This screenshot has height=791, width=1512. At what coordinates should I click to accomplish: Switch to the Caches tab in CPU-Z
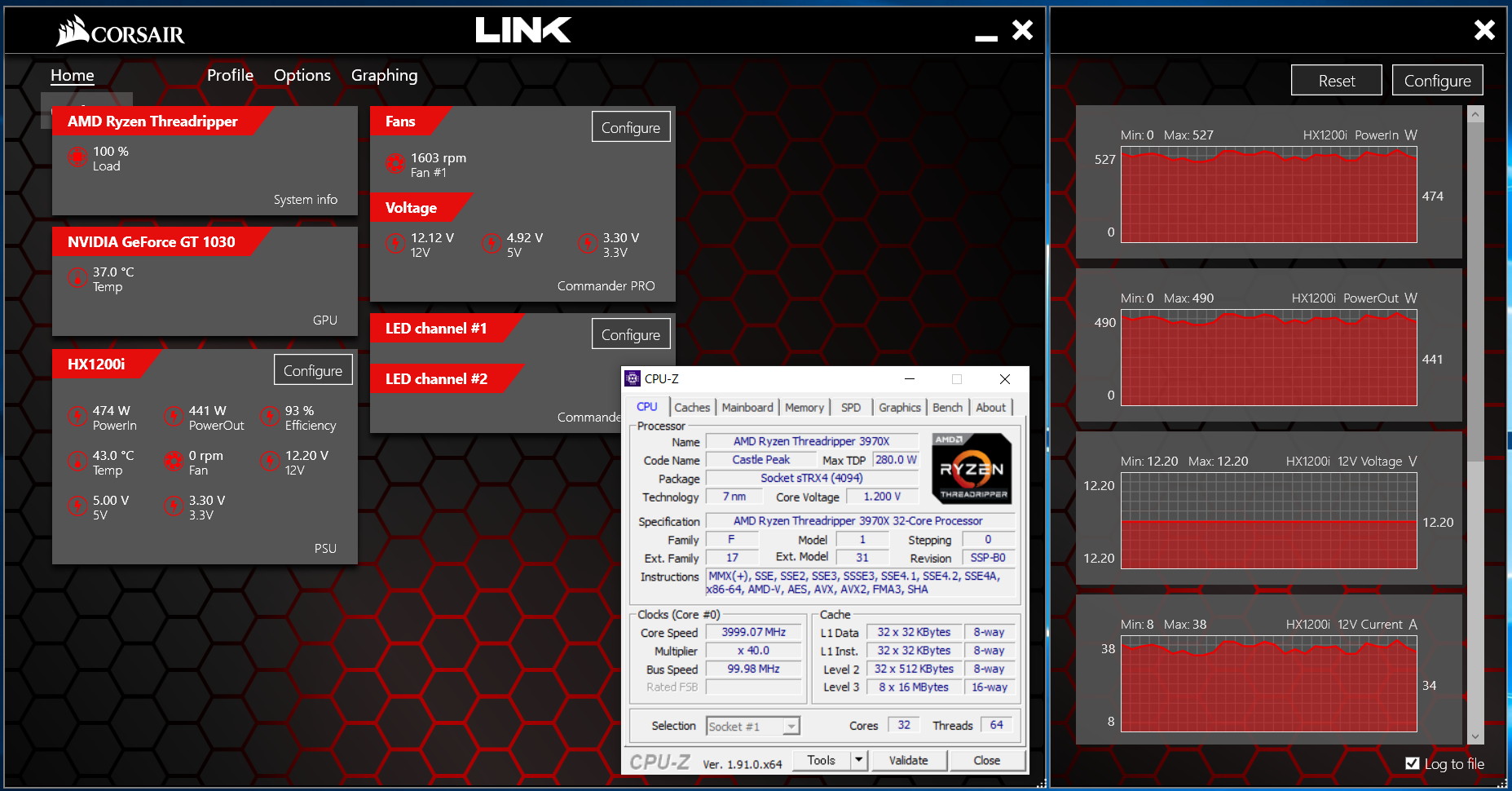pyautogui.click(x=692, y=407)
